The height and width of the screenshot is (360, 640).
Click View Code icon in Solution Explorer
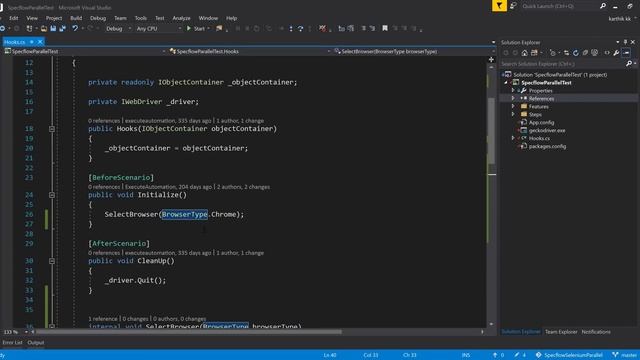[607, 53]
